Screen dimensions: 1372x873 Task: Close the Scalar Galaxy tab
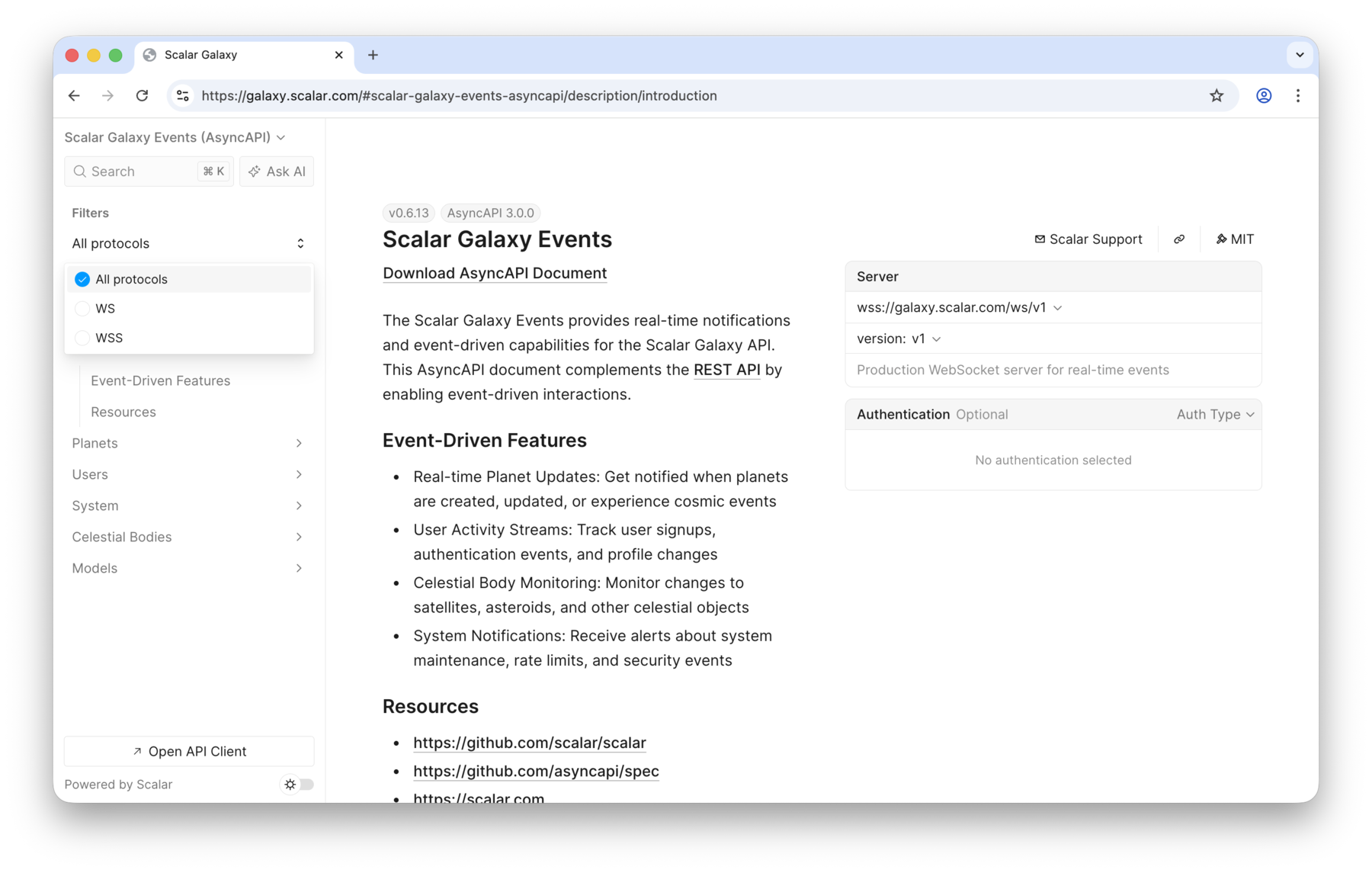tap(339, 55)
